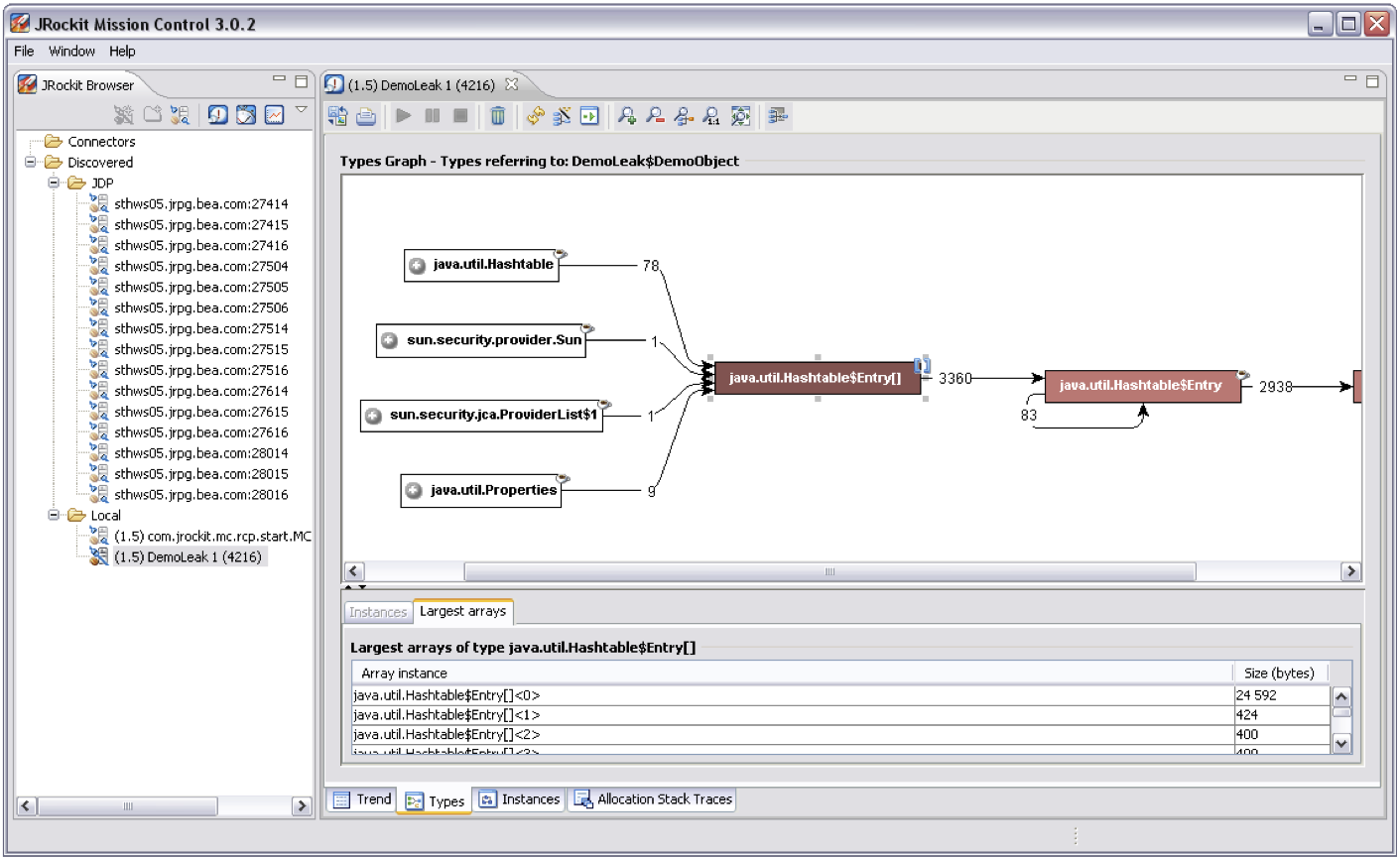Image resolution: width=1400 pixels, height=860 pixels.
Task: Click the array indicator icon on Hashtable$Entry[] node
Action: [x=922, y=367]
